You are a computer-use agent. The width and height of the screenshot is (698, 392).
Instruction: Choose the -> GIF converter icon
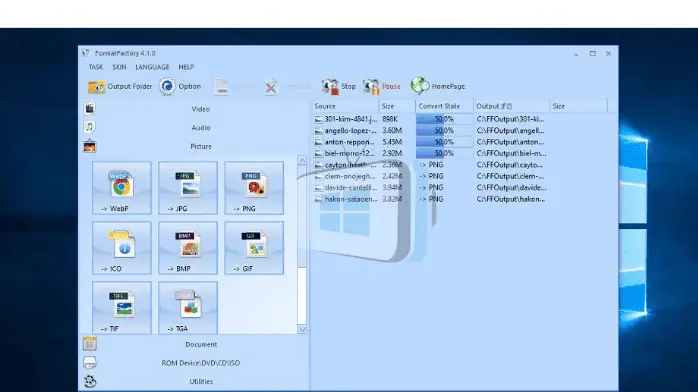(x=254, y=248)
